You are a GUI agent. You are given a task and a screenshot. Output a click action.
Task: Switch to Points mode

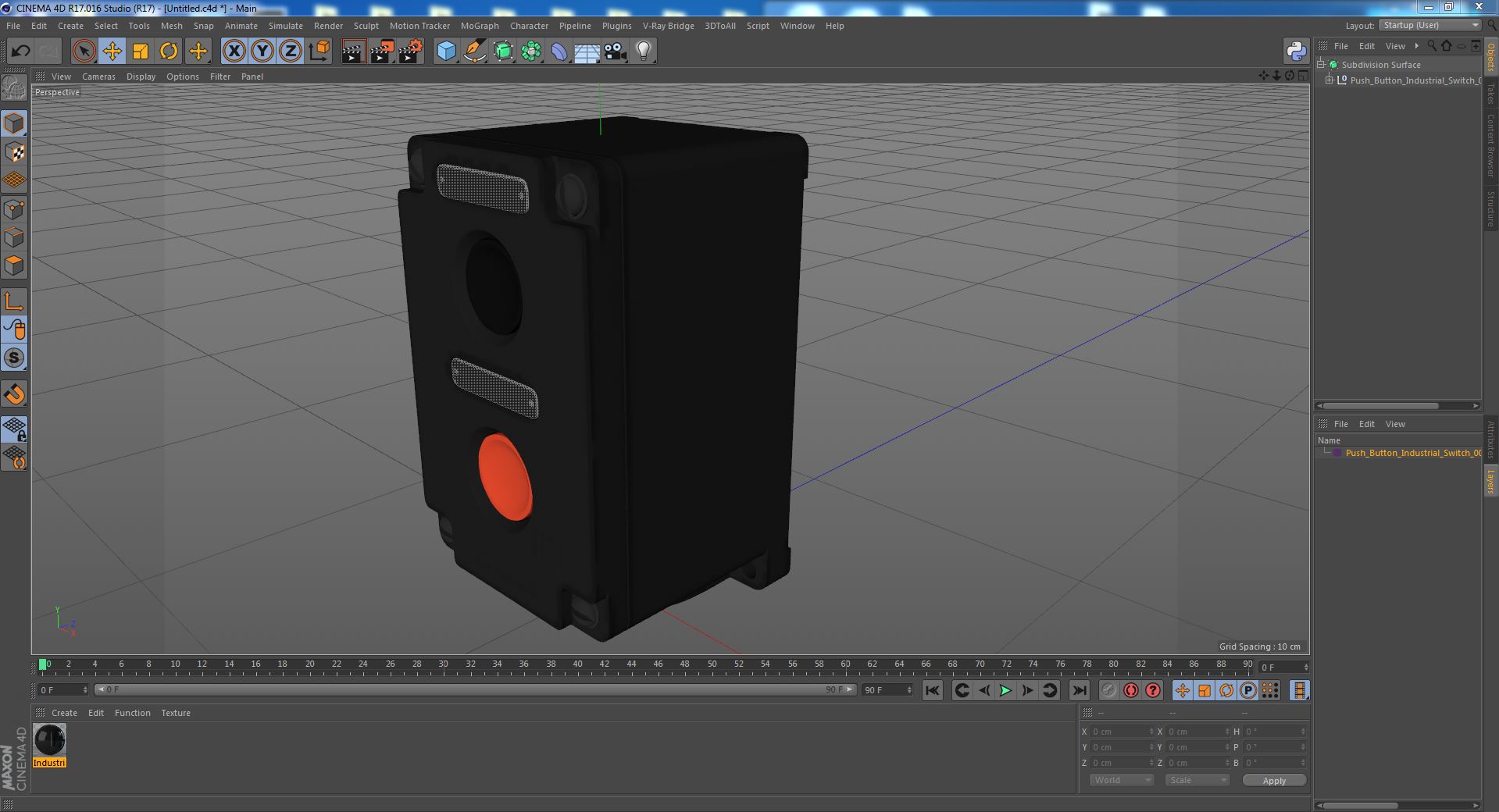(14, 208)
